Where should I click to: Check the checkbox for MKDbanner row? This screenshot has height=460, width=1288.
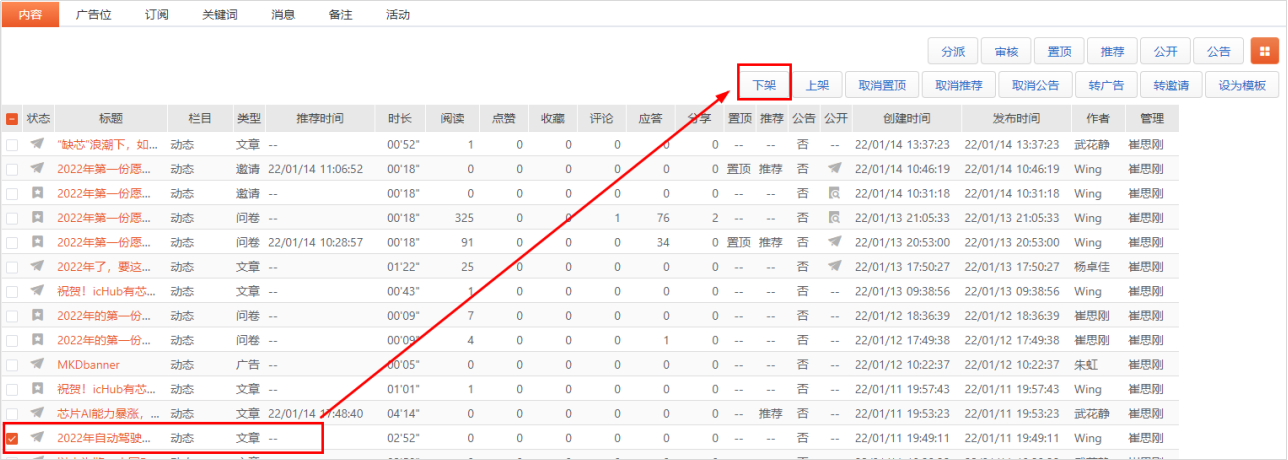click(x=12, y=365)
